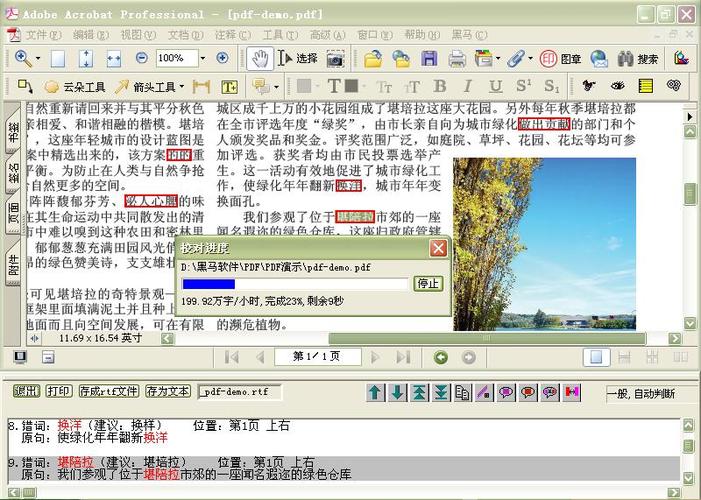Open the 一般,自动判断 mode dropdown

coord(649,394)
